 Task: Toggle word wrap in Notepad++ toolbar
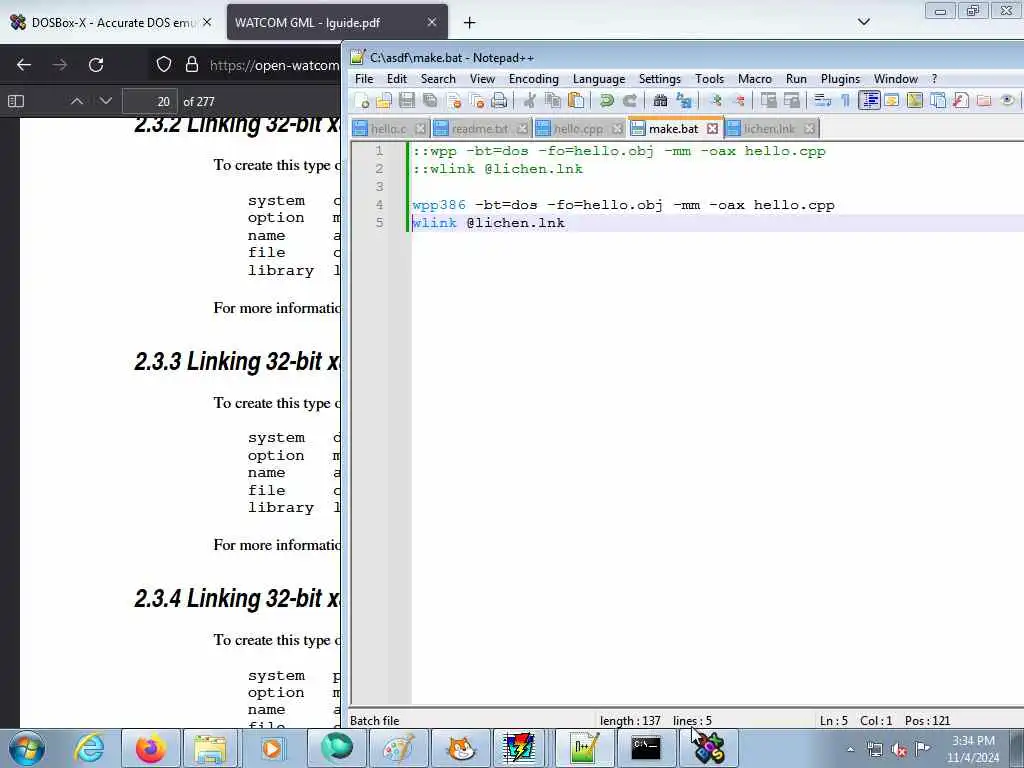[x=822, y=101]
